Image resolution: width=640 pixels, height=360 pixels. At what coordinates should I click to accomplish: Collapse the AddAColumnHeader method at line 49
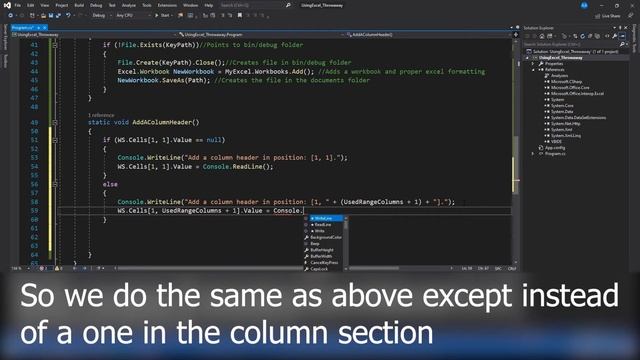pos(55,122)
